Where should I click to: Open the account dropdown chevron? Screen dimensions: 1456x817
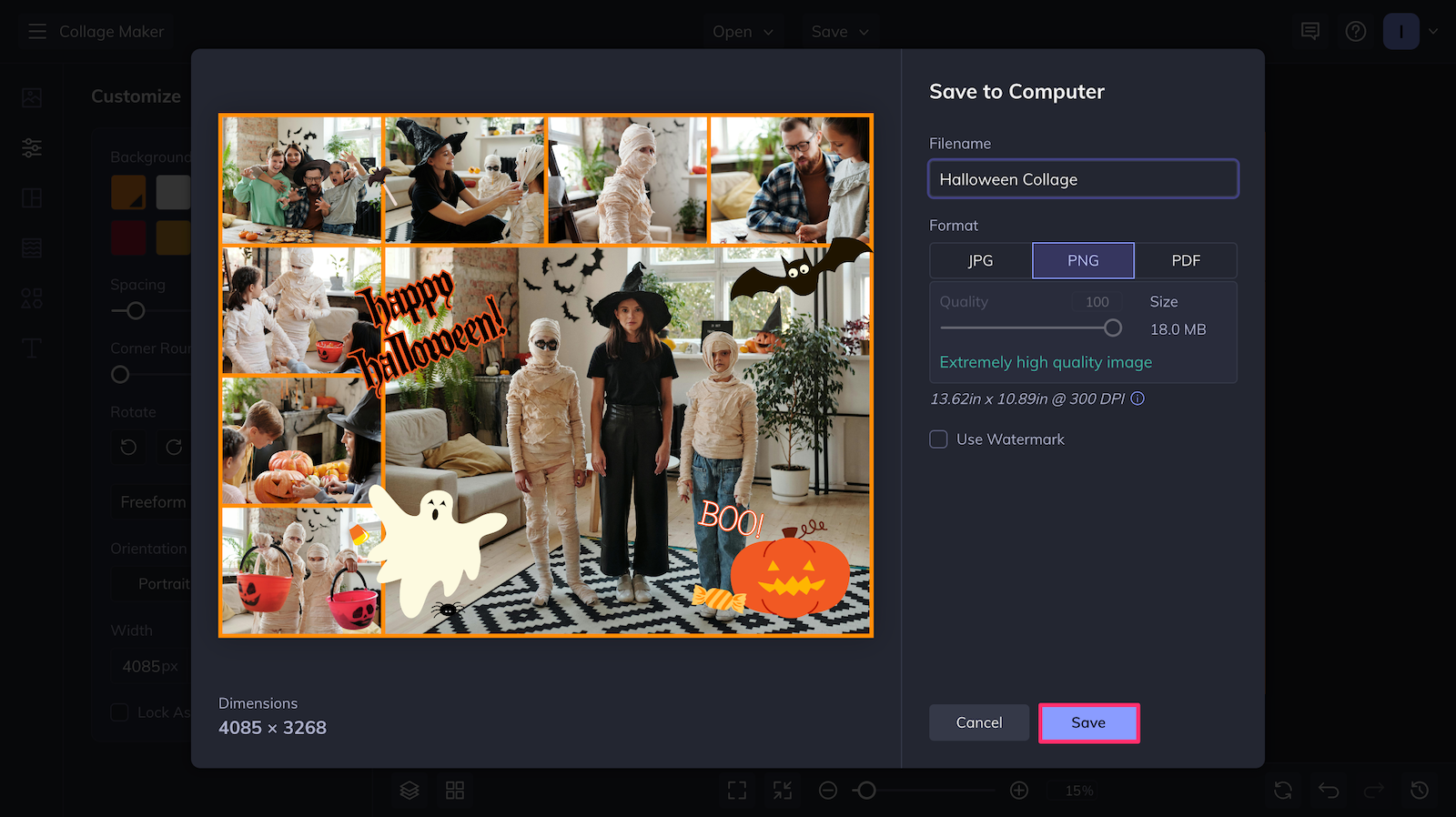point(1433,32)
